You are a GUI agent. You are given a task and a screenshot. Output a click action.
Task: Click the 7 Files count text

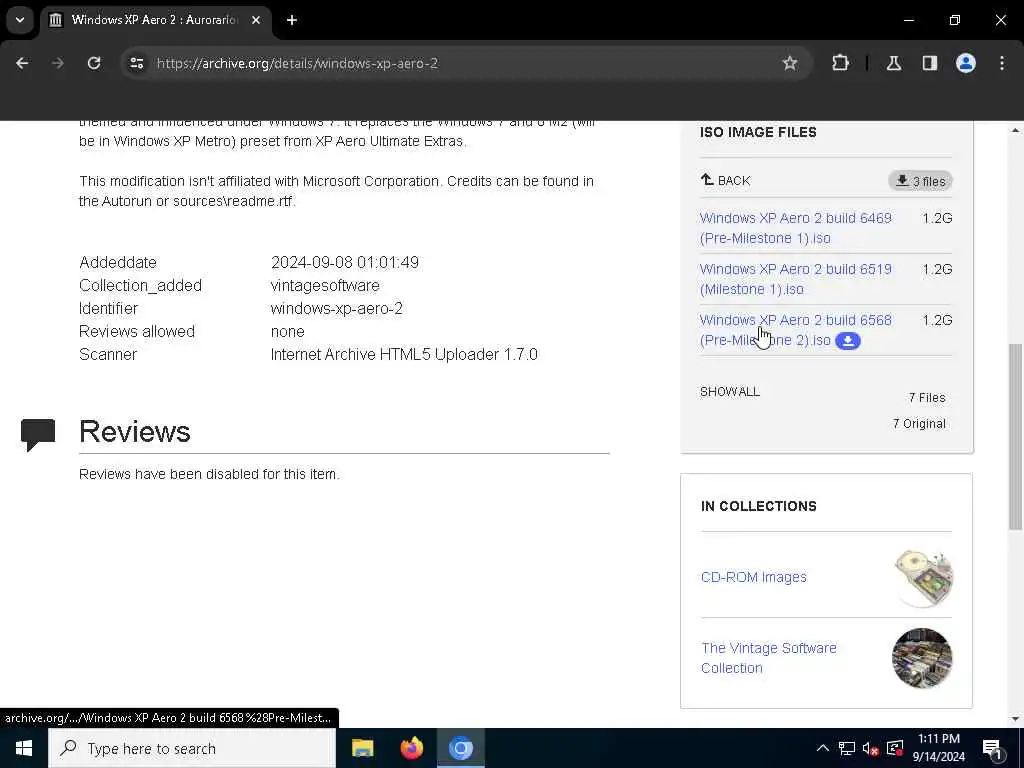coord(927,398)
